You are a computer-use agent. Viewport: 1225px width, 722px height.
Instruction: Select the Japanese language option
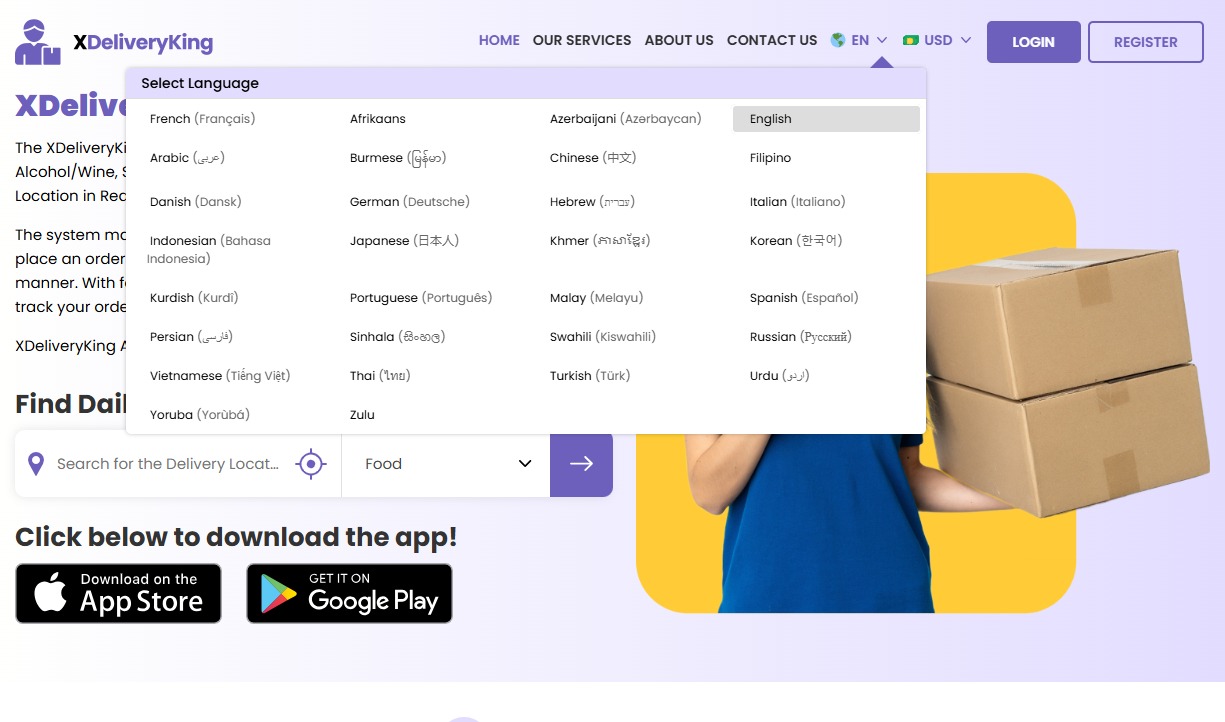coord(406,240)
